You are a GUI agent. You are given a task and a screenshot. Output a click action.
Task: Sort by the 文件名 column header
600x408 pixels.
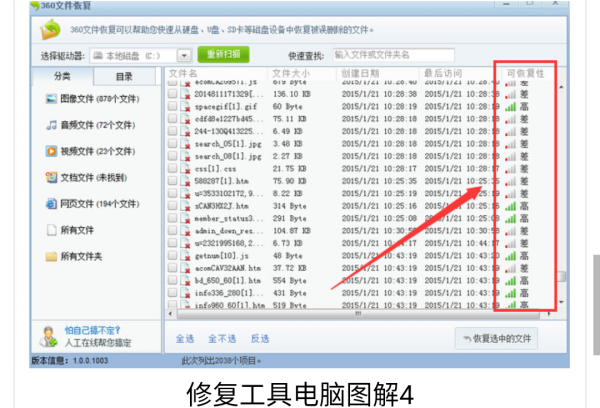(x=183, y=73)
